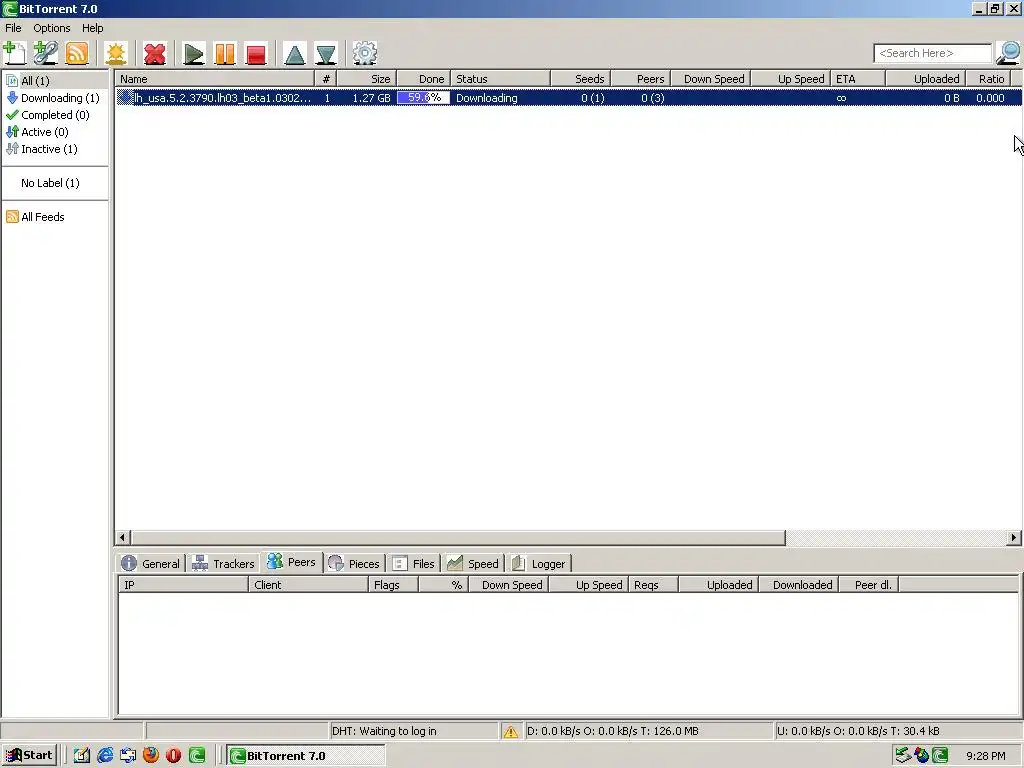This screenshot has height=768, width=1024.
Task: Sort by the # queue column header
Action: pyautogui.click(x=325, y=79)
